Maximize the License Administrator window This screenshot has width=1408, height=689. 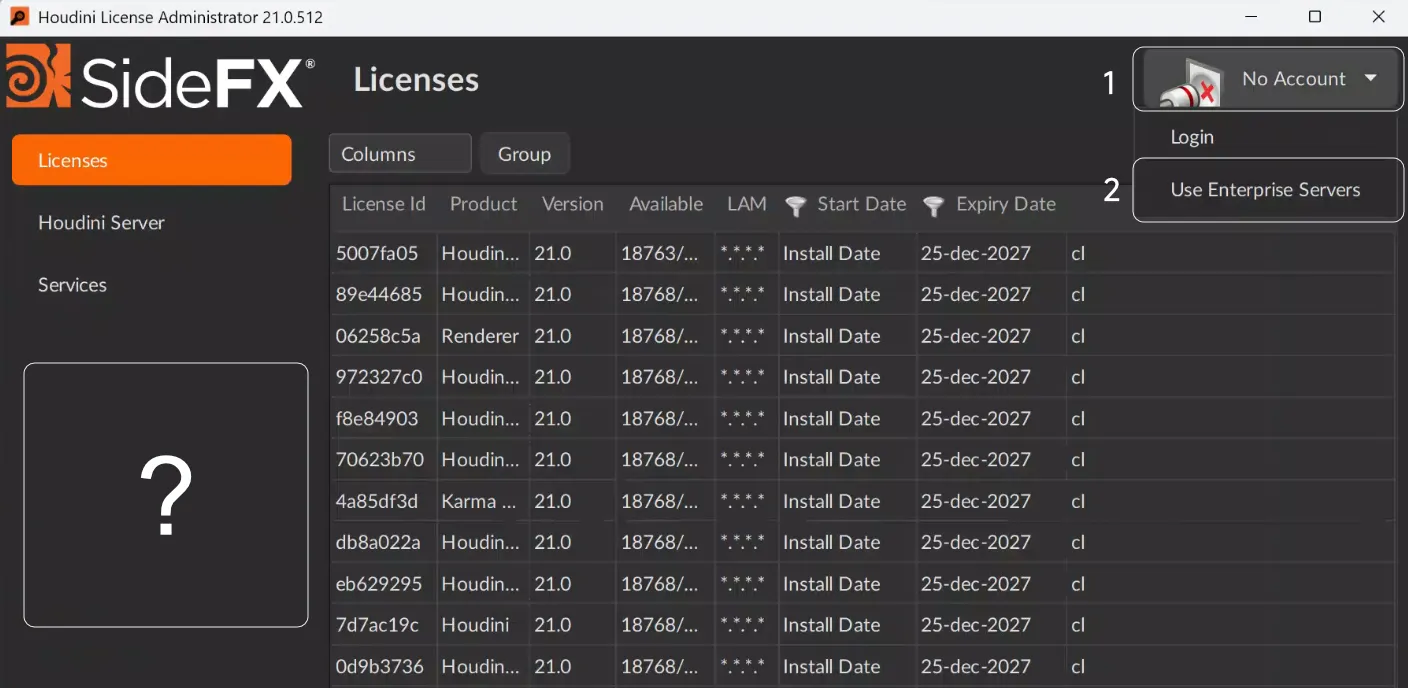(x=1315, y=17)
